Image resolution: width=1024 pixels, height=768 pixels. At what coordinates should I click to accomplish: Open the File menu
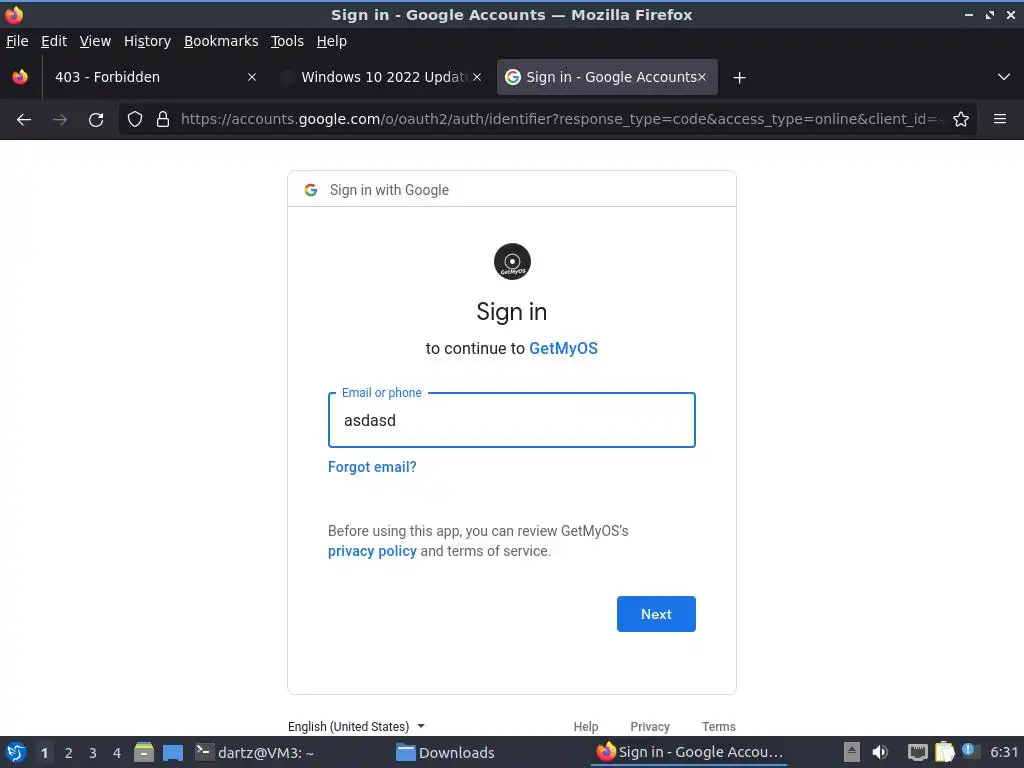coord(17,41)
